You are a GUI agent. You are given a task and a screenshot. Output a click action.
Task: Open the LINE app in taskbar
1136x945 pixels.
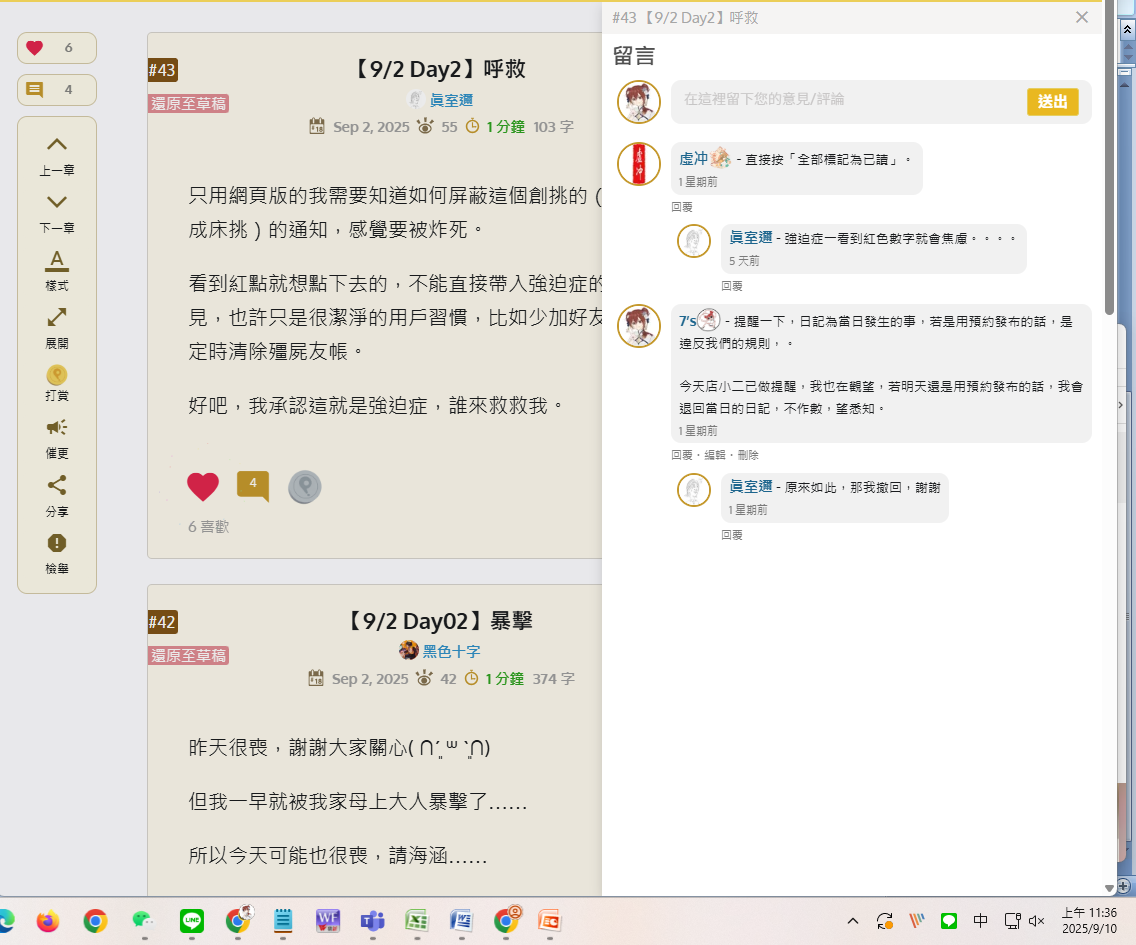(x=192, y=921)
